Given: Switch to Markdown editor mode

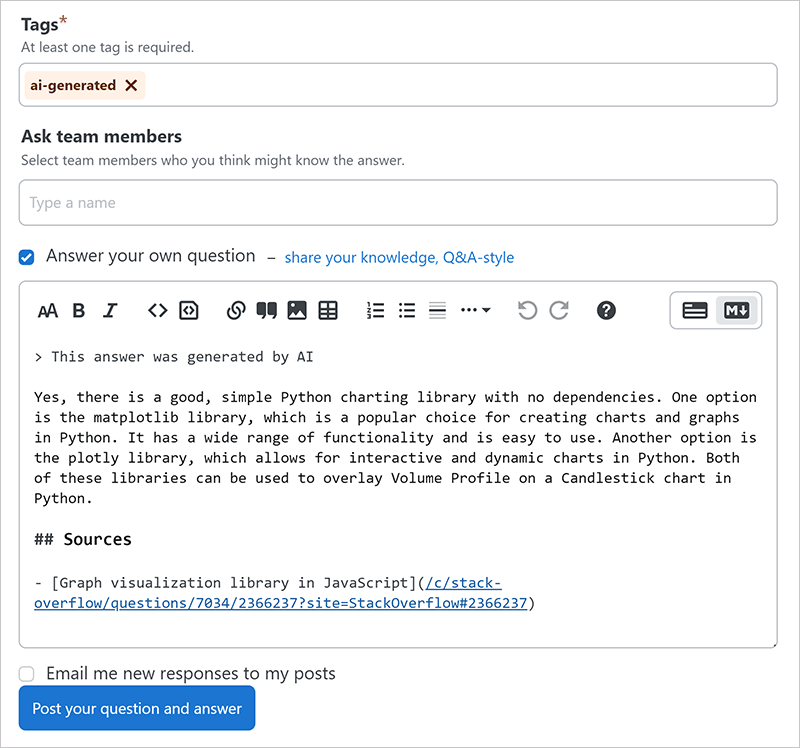Looking at the screenshot, I should pyautogui.click(x=736, y=311).
